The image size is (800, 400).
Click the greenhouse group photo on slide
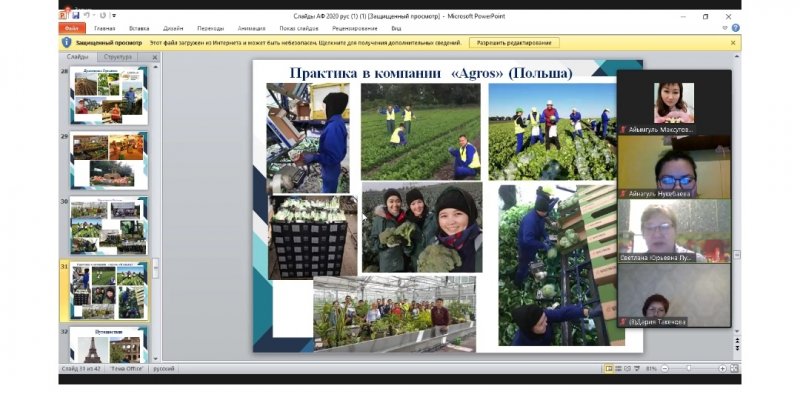click(394, 314)
